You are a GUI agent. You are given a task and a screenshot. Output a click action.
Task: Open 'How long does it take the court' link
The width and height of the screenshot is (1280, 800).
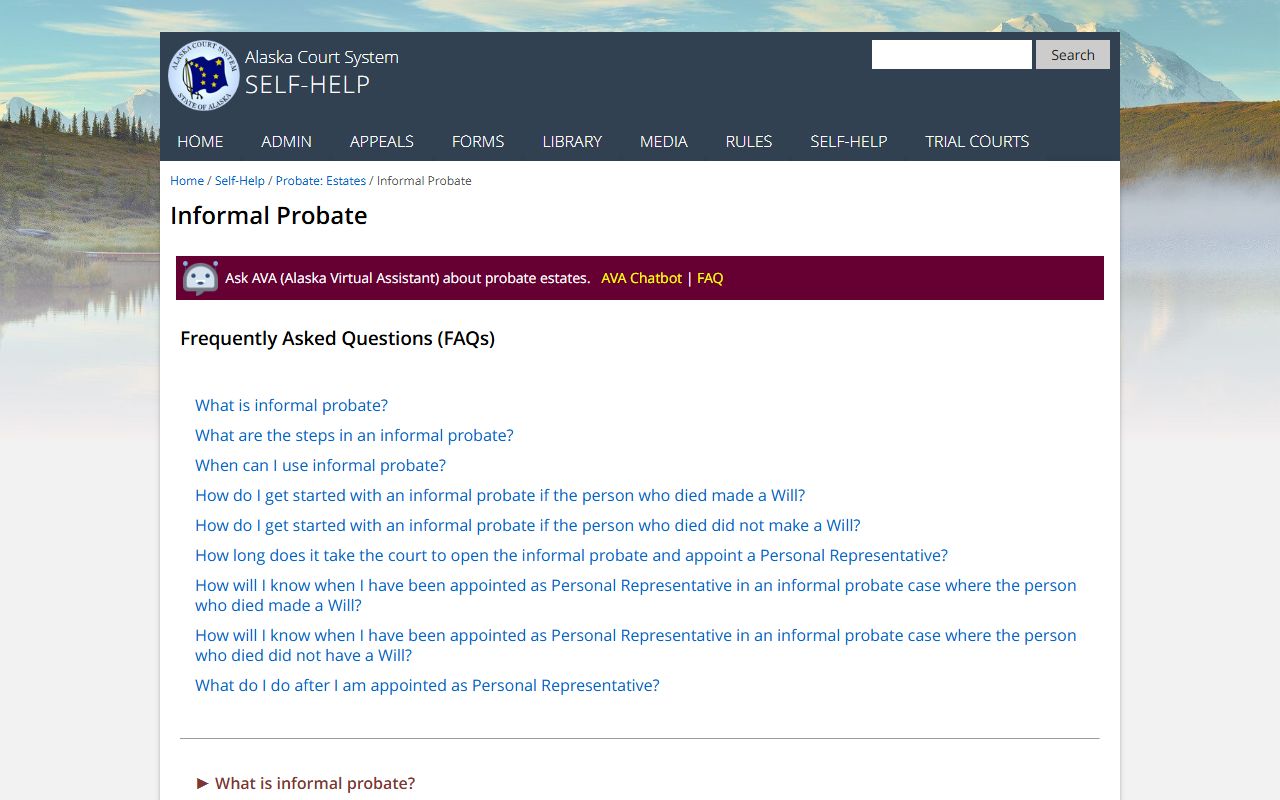pos(571,555)
